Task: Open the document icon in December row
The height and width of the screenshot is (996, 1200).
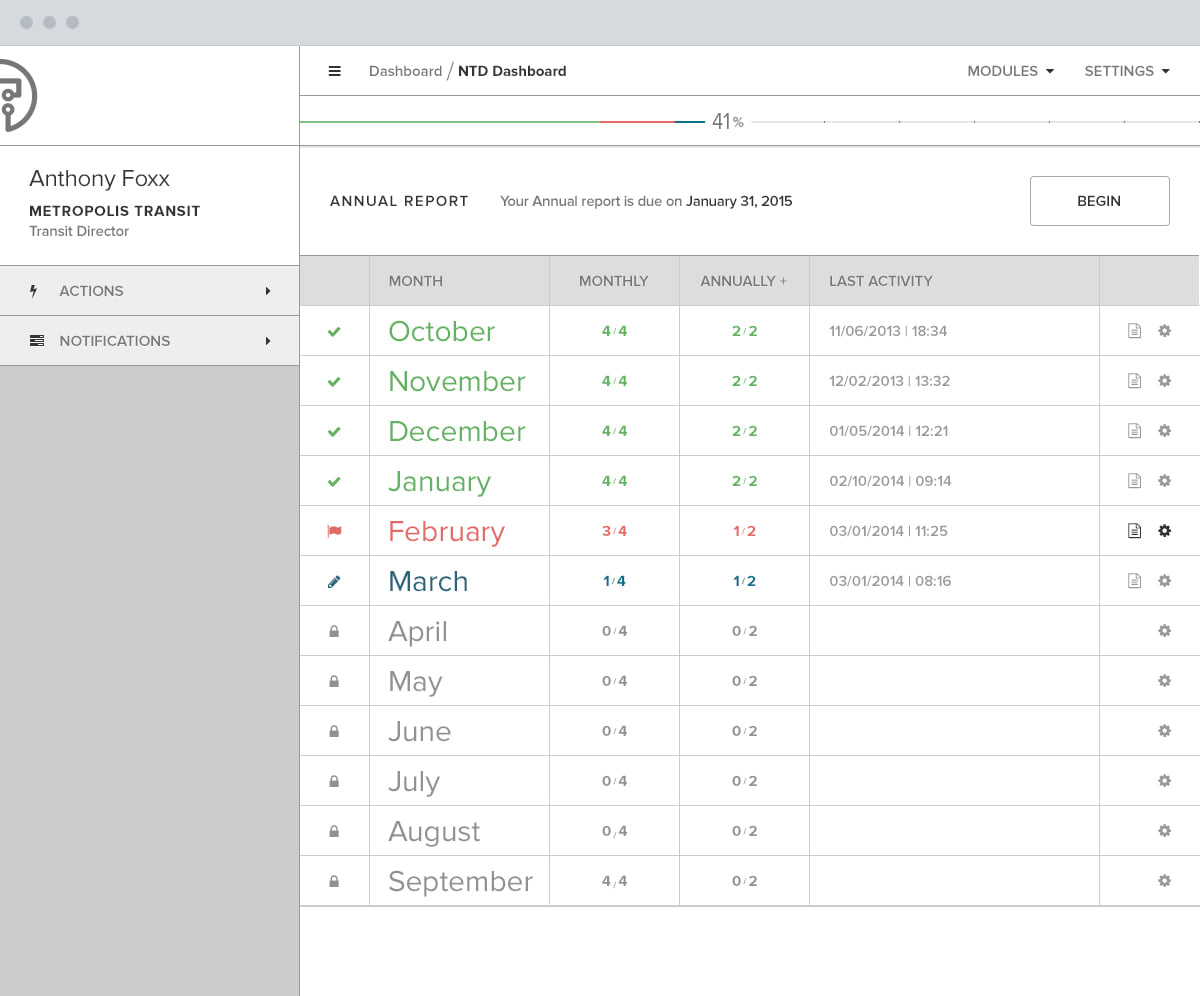Action: [x=1134, y=431]
